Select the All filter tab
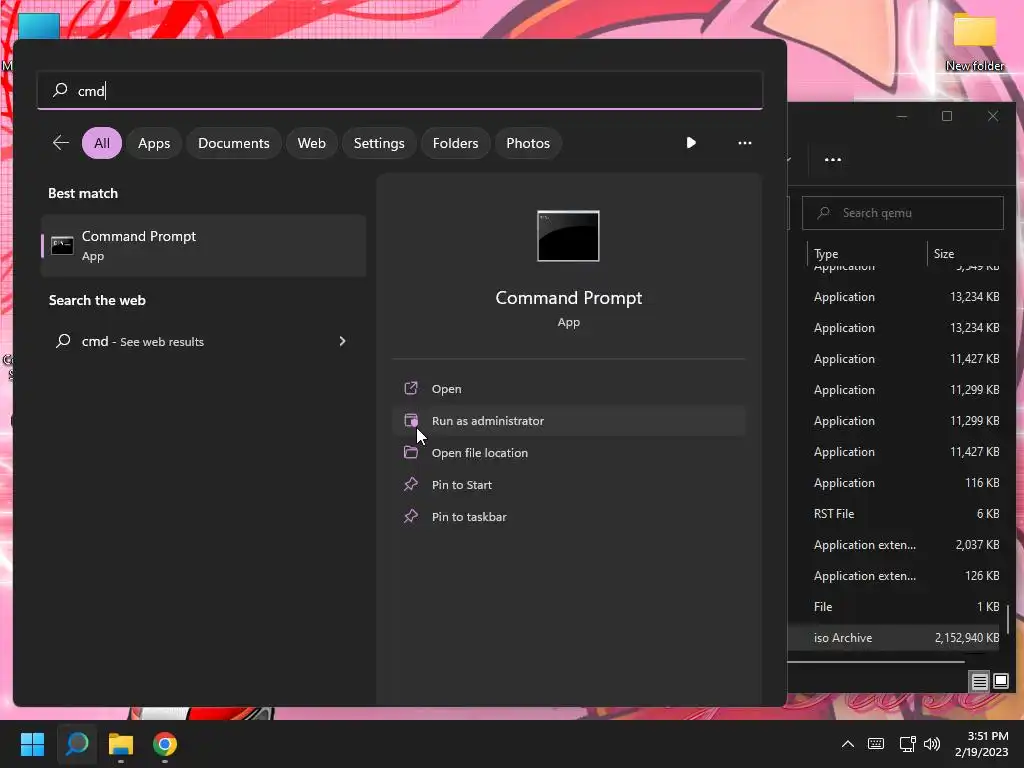Viewport: 1024px width, 768px height. click(102, 143)
